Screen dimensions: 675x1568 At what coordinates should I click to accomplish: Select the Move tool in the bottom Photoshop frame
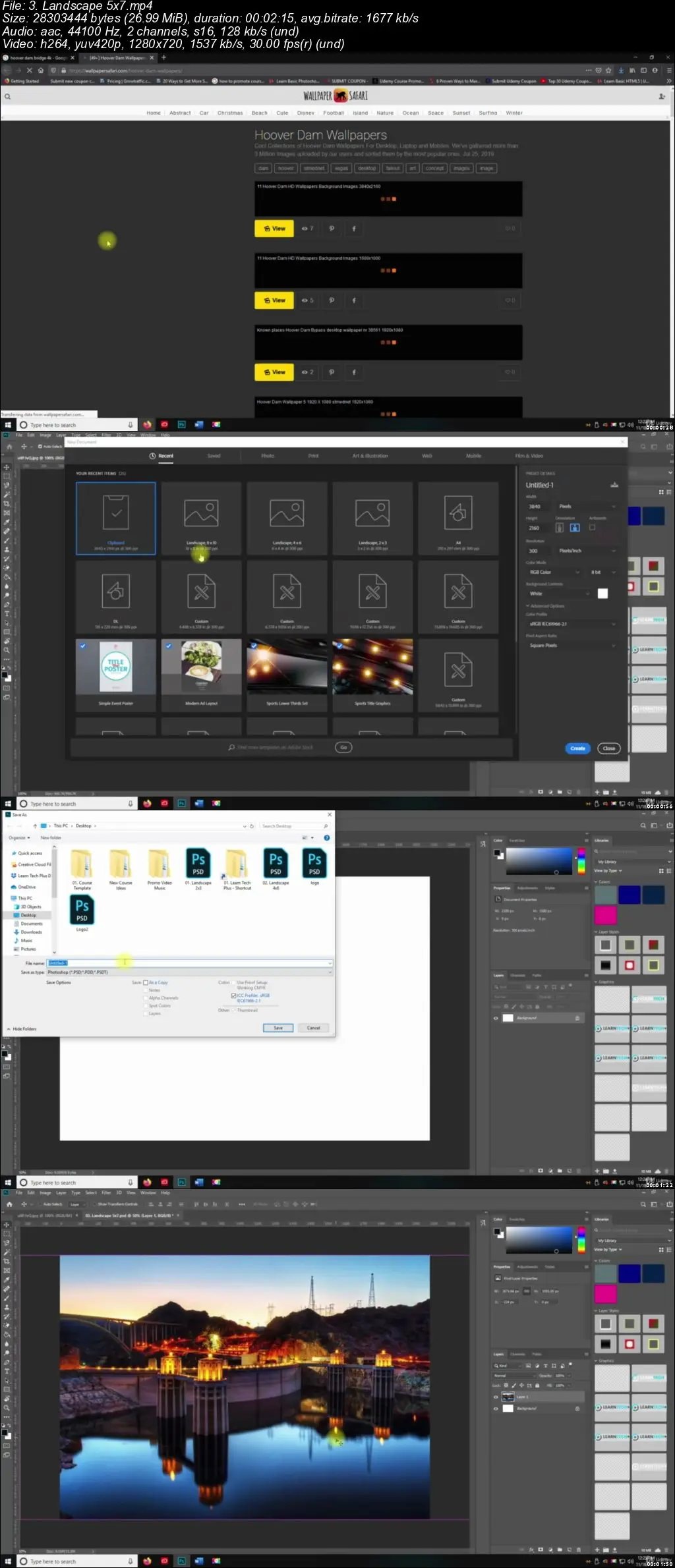coord(7,1225)
